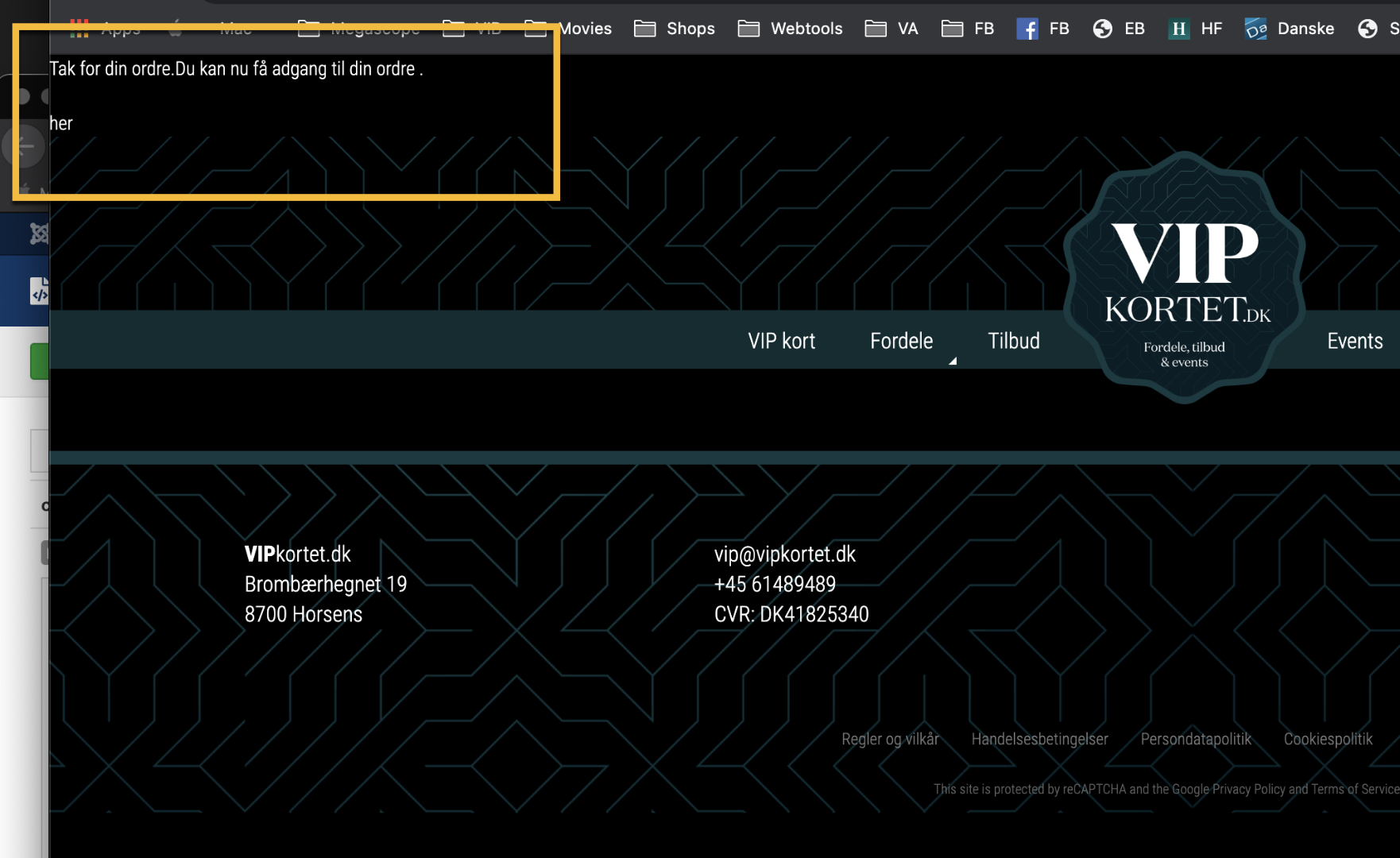The height and width of the screenshot is (858, 1400).
Task: Open the Regler og vilkår footer link
Action: (x=890, y=739)
